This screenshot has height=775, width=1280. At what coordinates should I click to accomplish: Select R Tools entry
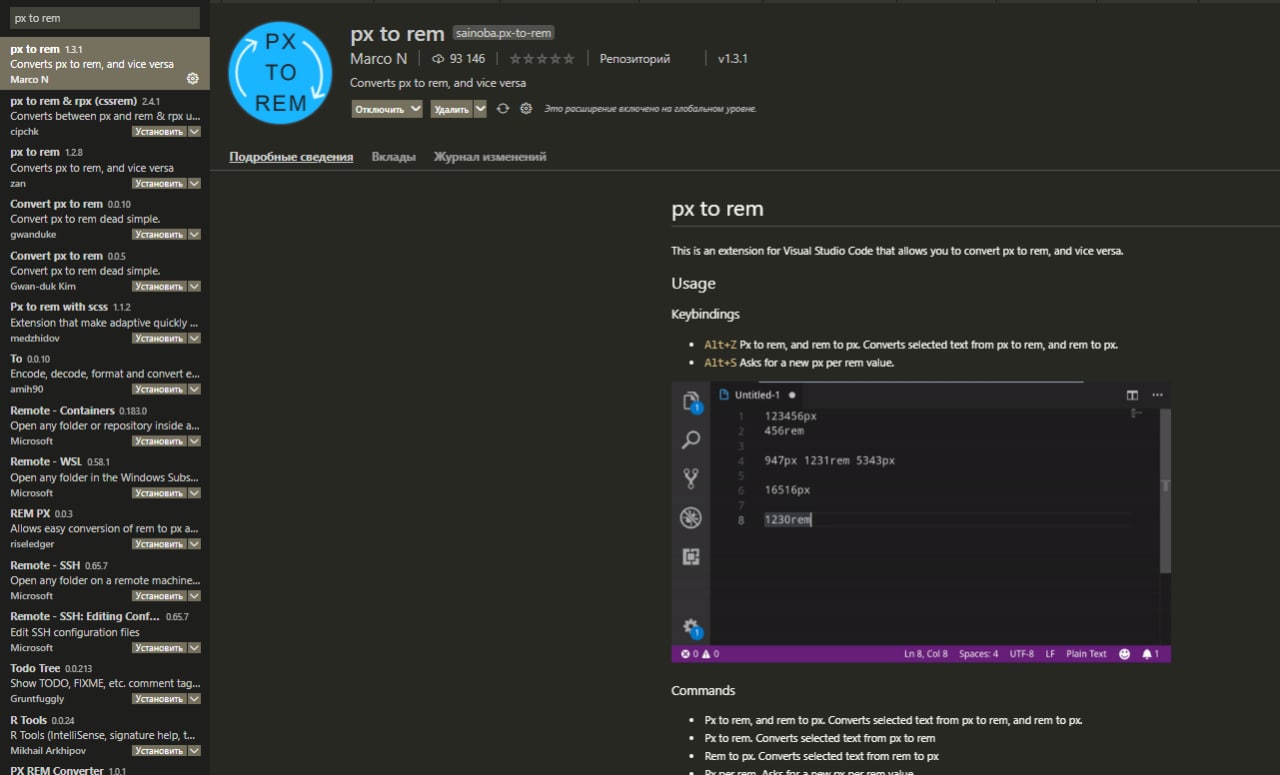click(105, 736)
